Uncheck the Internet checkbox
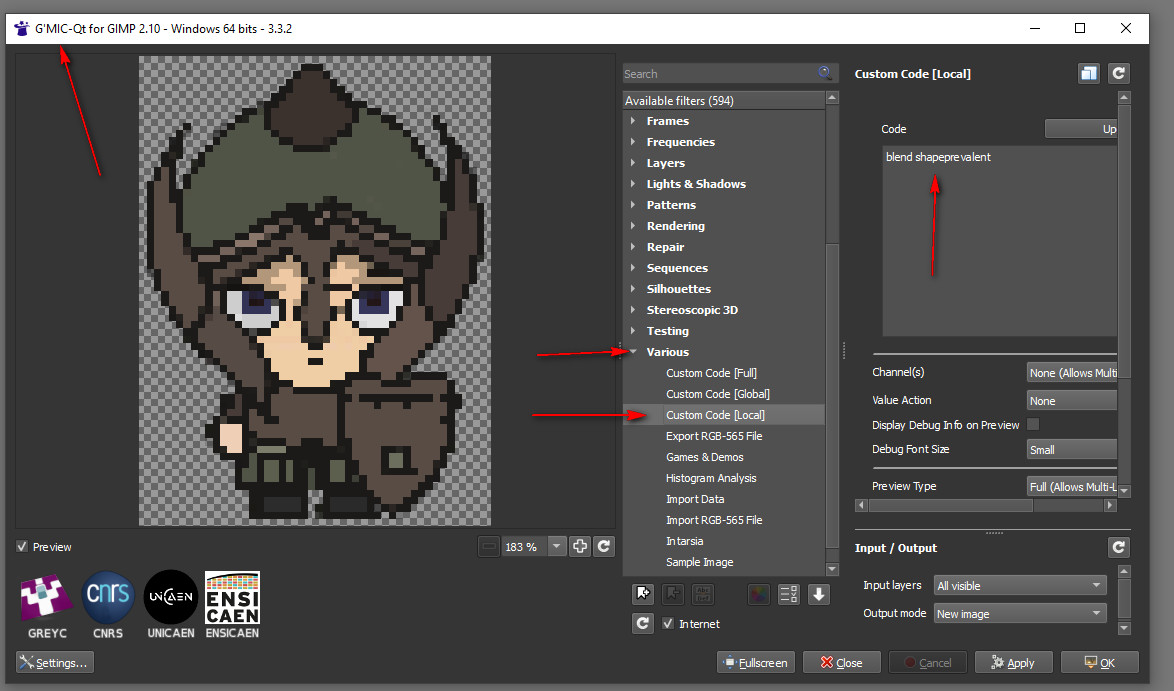This screenshot has height=691, width=1174. point(668,624)
